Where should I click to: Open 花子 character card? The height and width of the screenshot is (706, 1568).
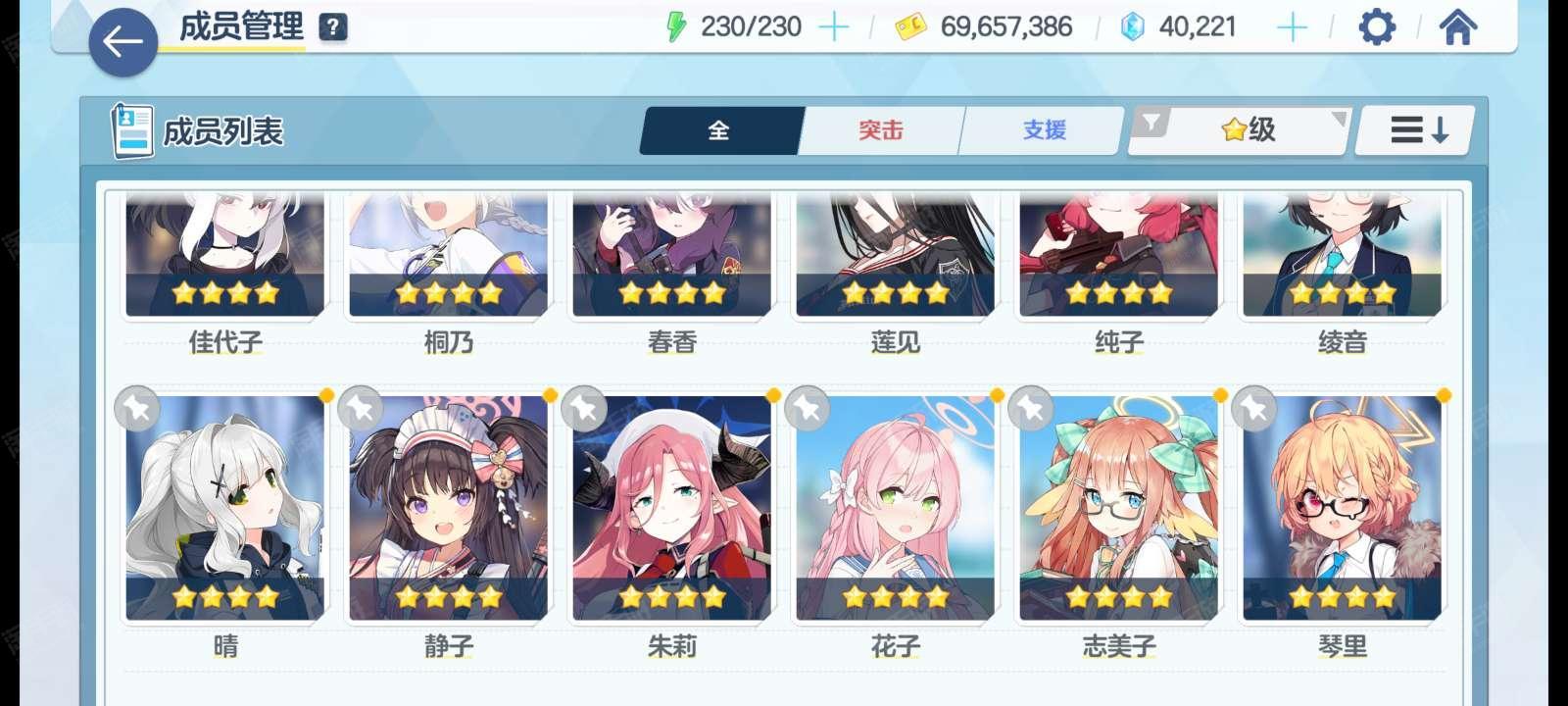click(x=896, y=508)
